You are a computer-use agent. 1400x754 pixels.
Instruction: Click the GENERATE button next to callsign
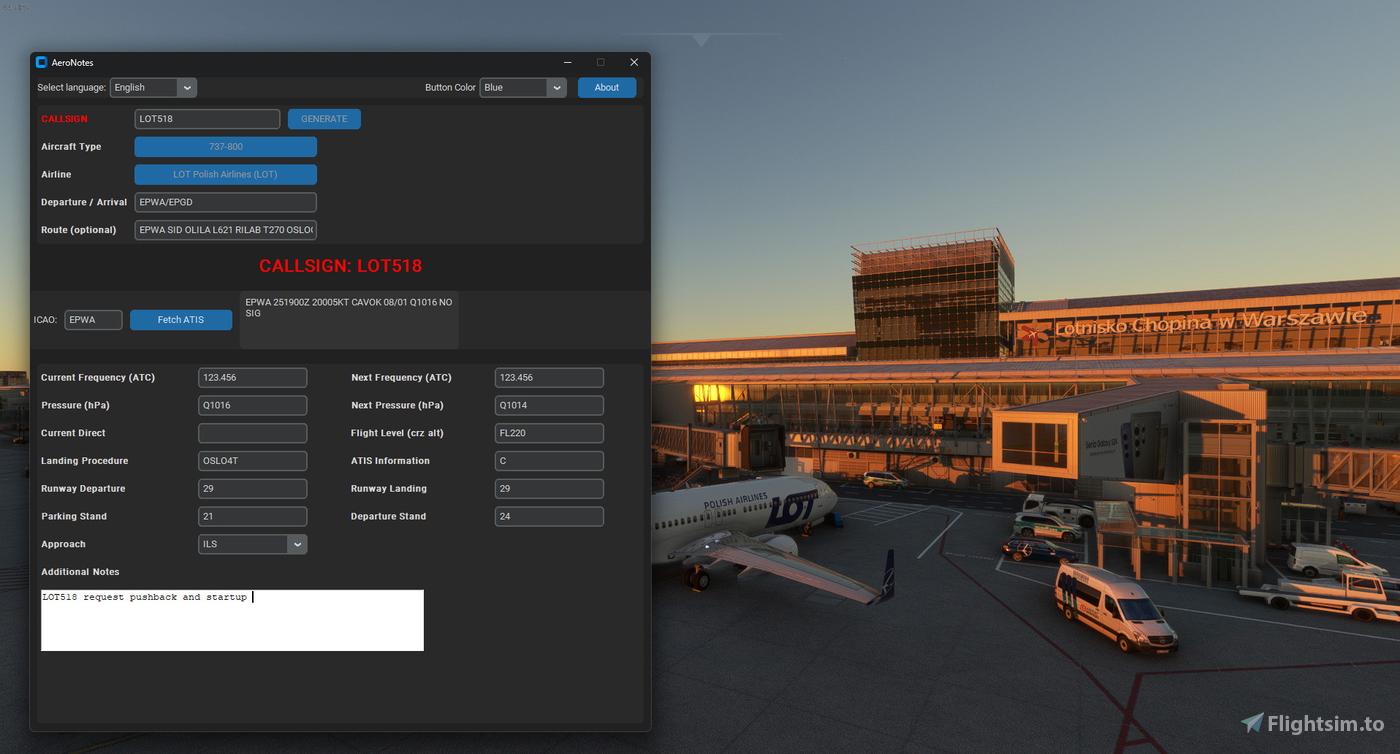(x=324, y=118)
